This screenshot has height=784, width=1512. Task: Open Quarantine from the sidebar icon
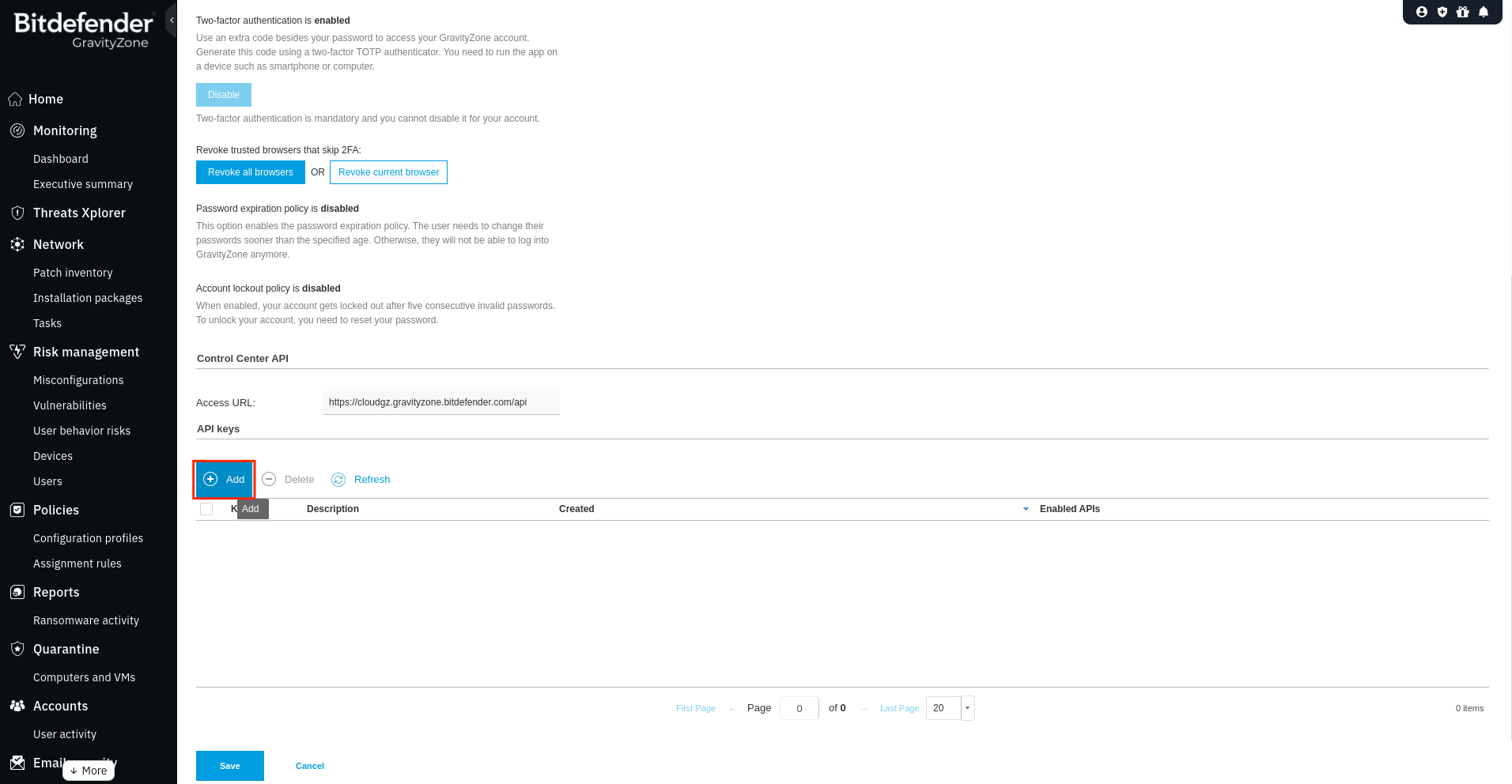tap(17, 649)
